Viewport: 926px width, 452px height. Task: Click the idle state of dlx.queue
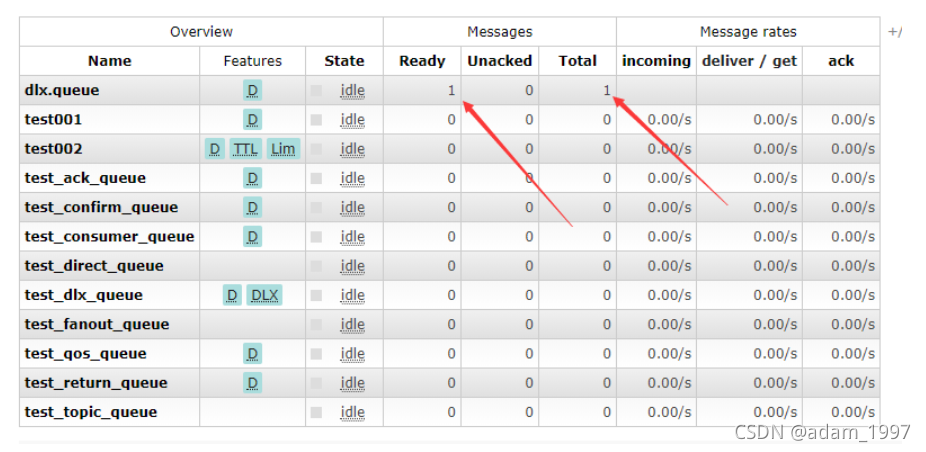[353, 90]
